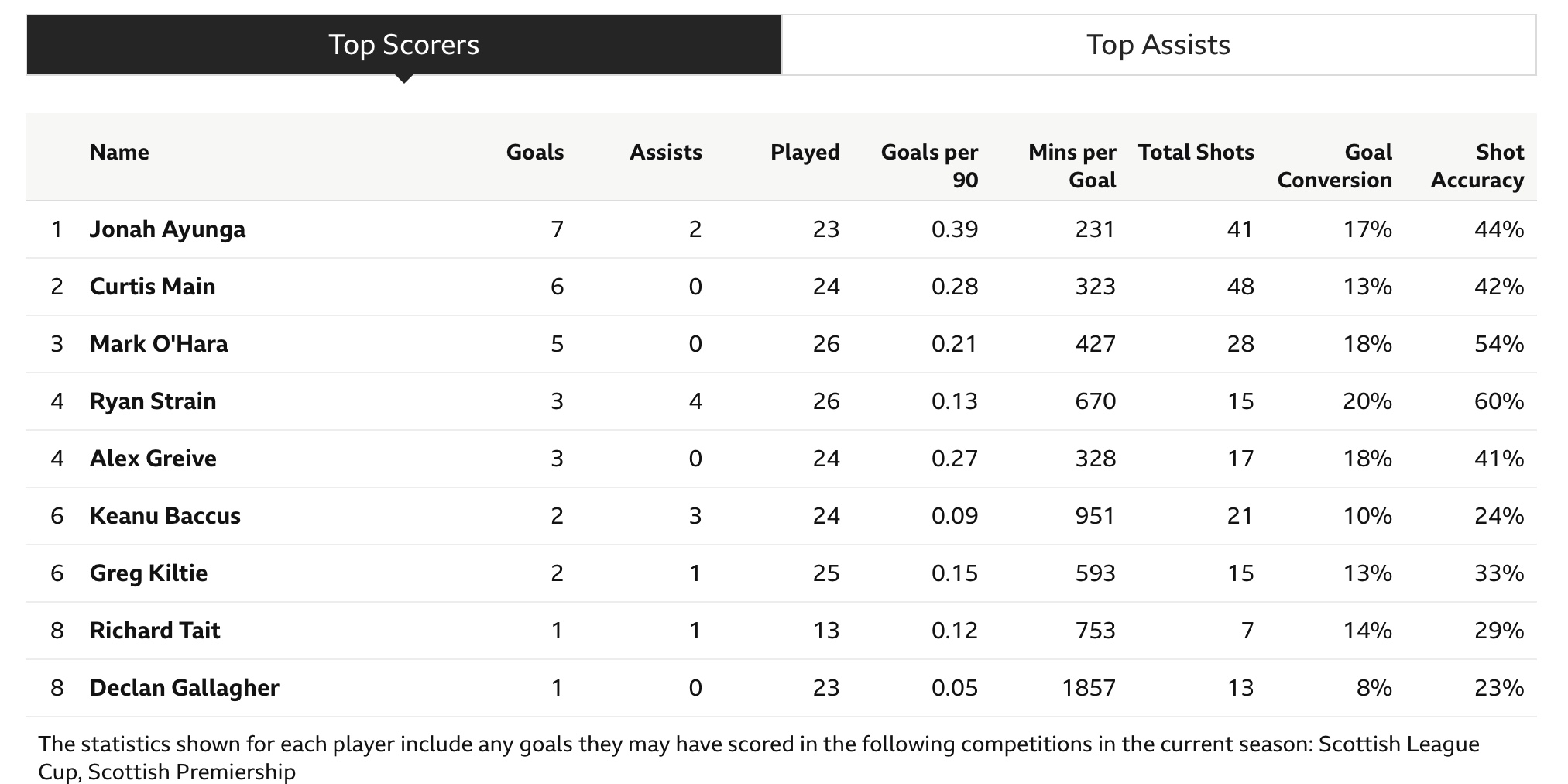Click on Ryan Strain's name
The image size is (1568, 784).
(153, 401)
